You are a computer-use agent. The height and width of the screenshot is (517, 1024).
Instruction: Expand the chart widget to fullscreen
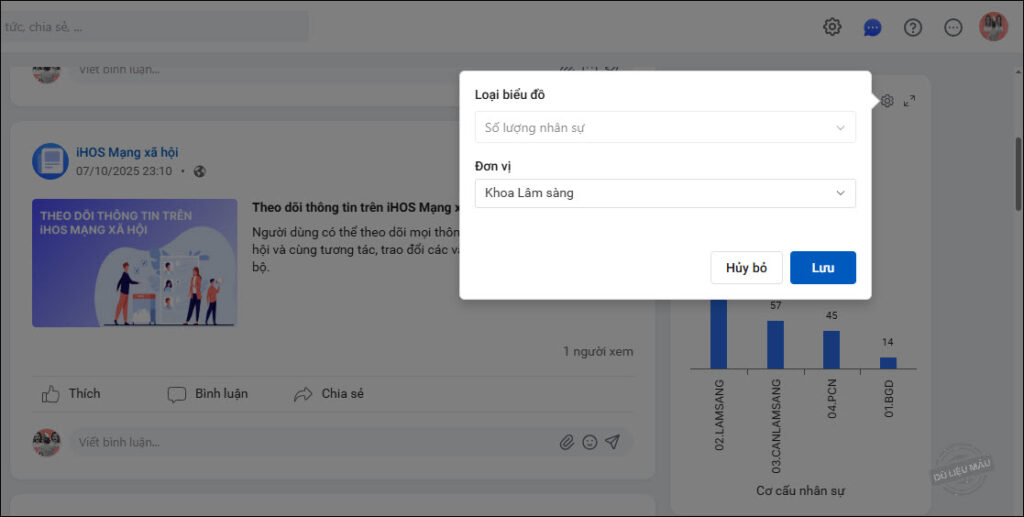(909, 101)
